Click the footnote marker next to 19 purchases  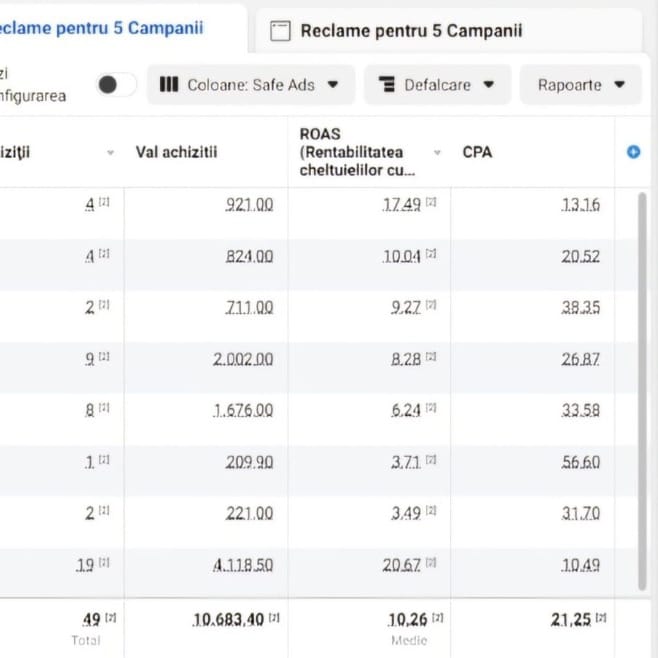click(x=104, y=565)
